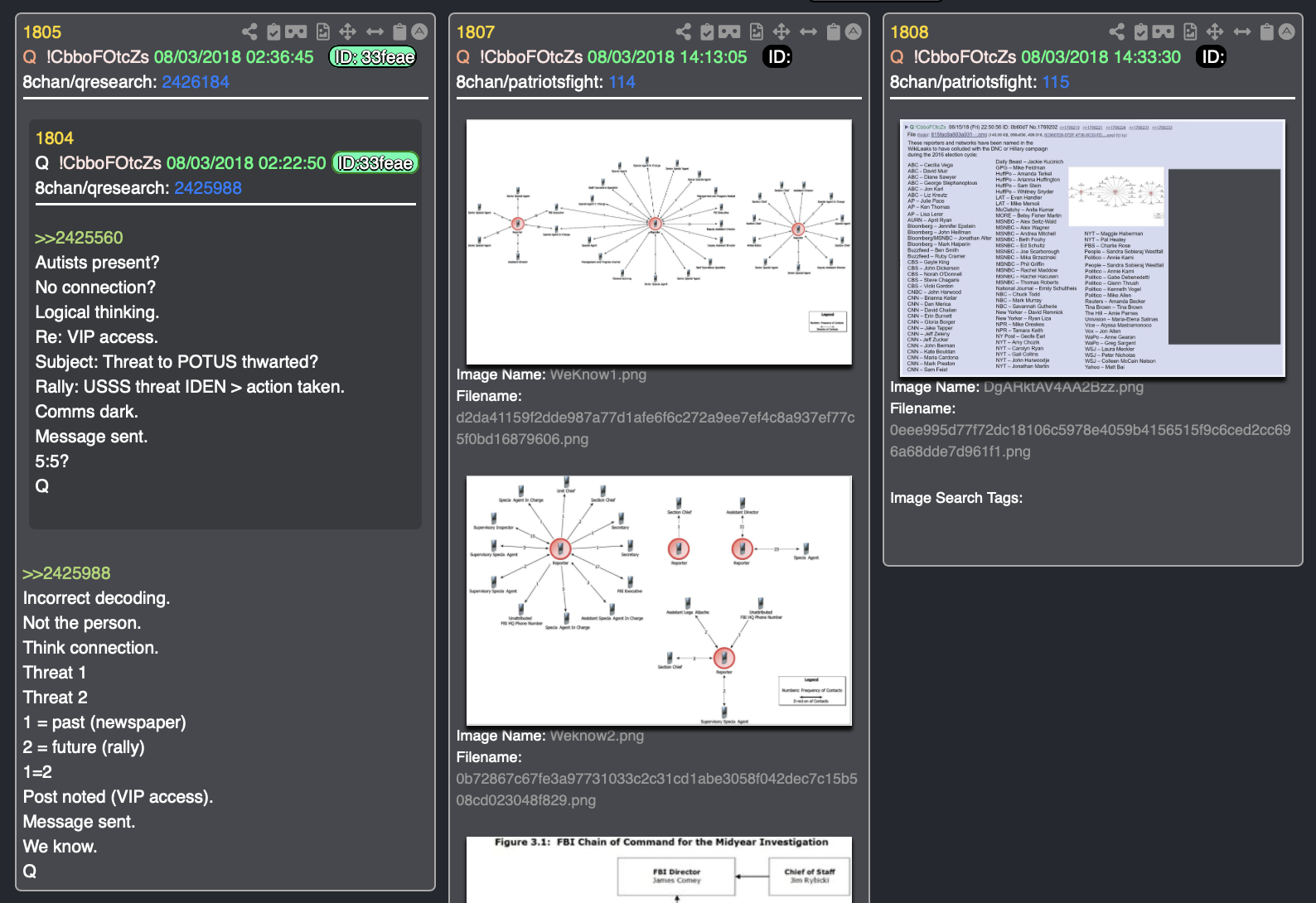
Task: Click clipboard-check icon on post 1805
Action: [x=273, y=31]
